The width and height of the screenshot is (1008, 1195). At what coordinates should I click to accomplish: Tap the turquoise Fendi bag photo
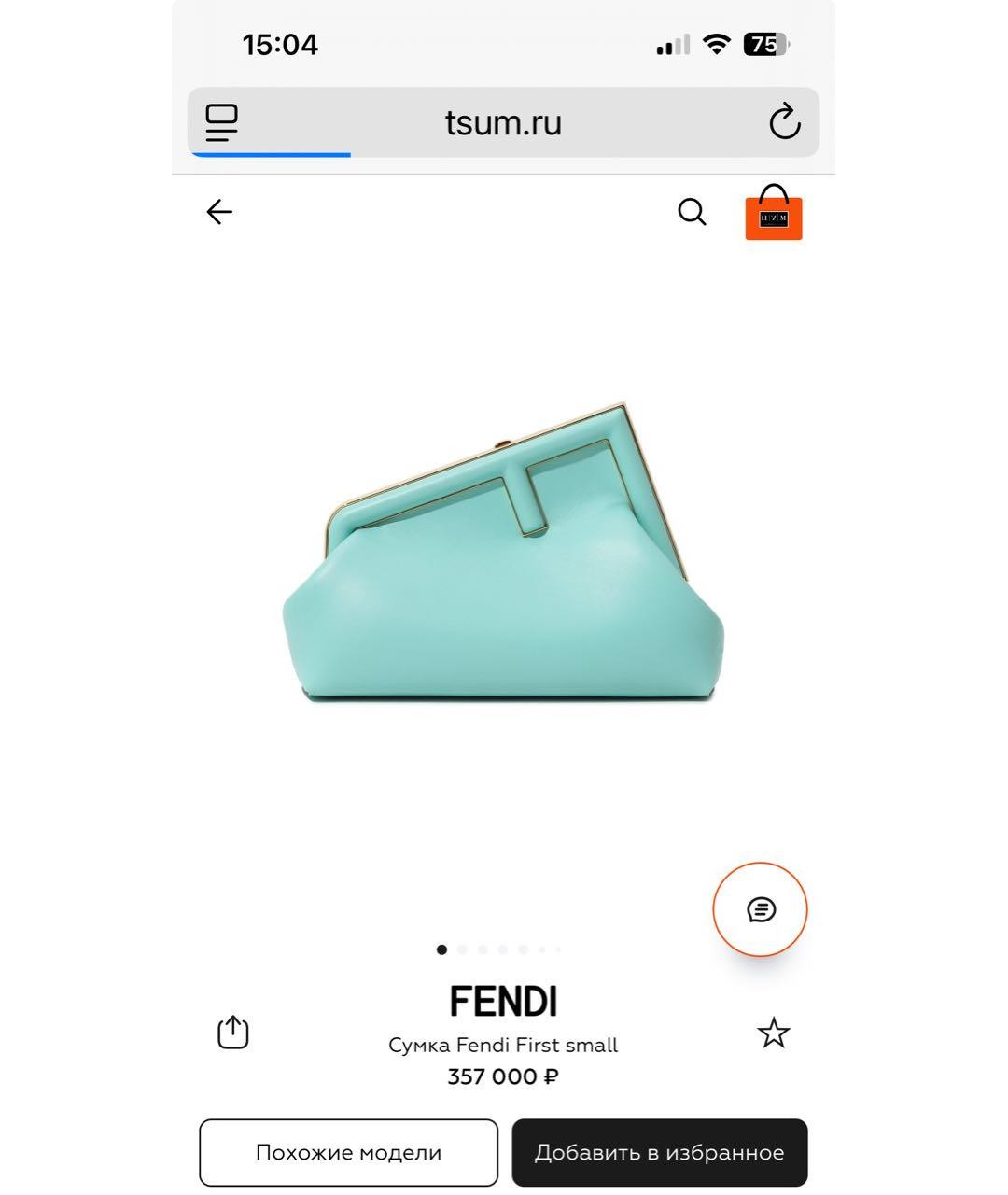503,552
